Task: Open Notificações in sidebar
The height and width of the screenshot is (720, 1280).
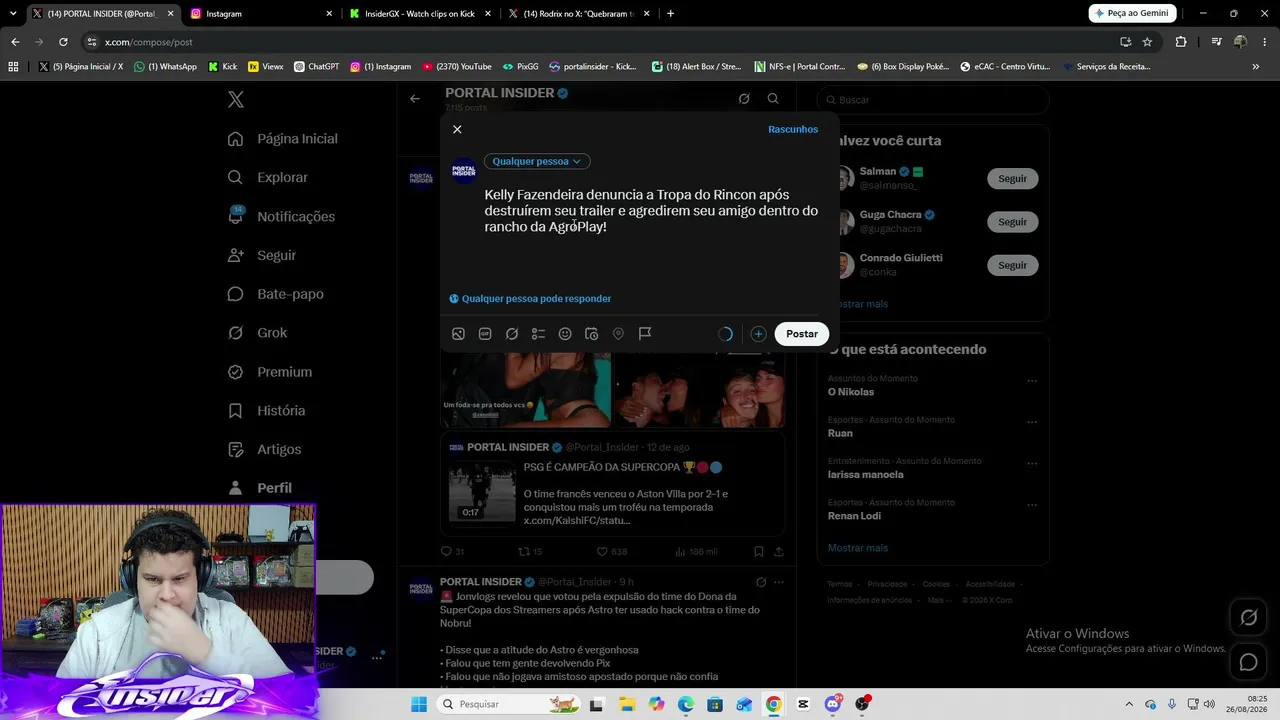Action: [282, 217]
